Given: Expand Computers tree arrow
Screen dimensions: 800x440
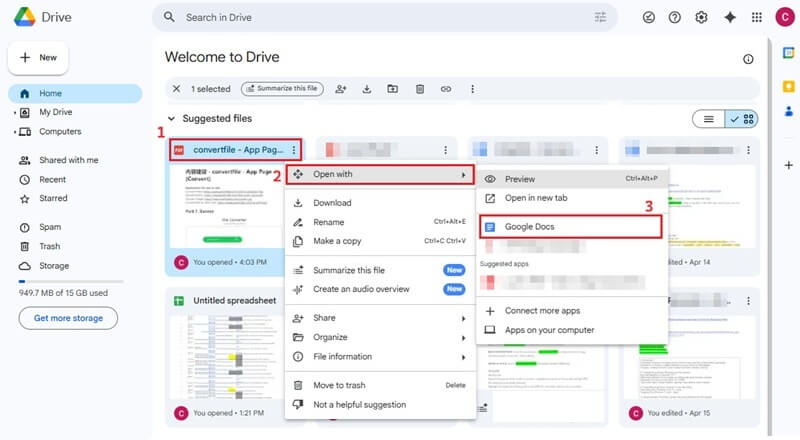Looking at the screenshot, I should click(x=15, y=132).
